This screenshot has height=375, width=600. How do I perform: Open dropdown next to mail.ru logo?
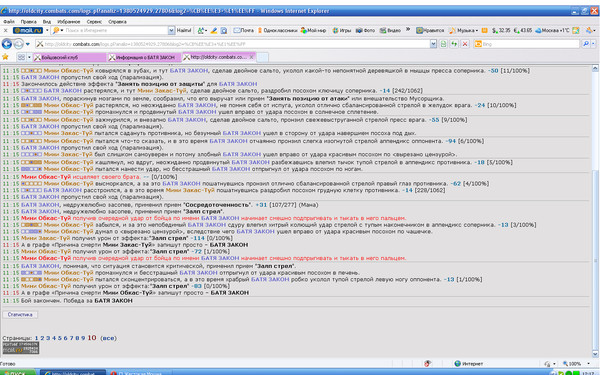[47, 30]
